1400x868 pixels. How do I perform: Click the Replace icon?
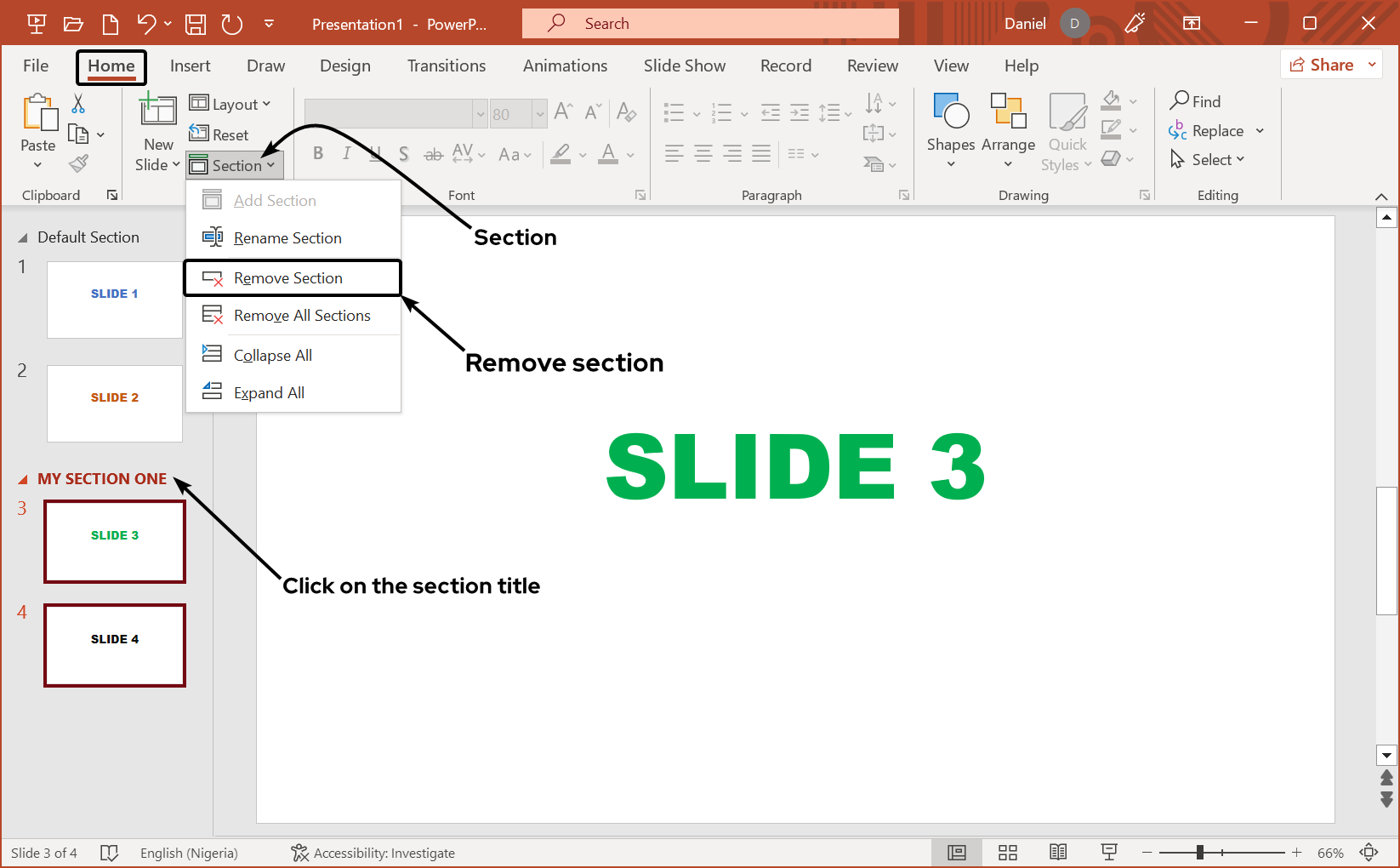(1178, 130)
